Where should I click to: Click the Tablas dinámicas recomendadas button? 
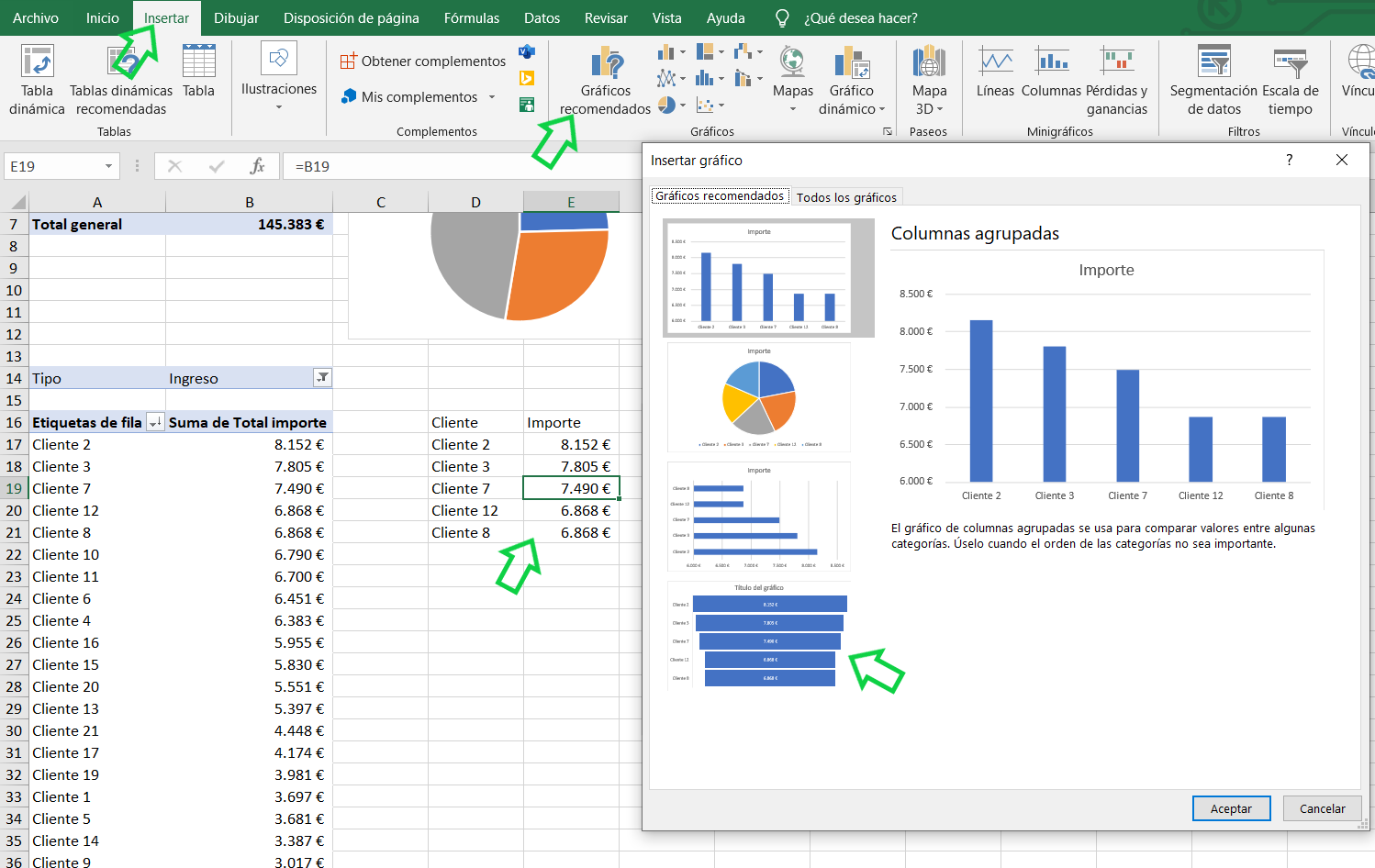coord(121,81)
